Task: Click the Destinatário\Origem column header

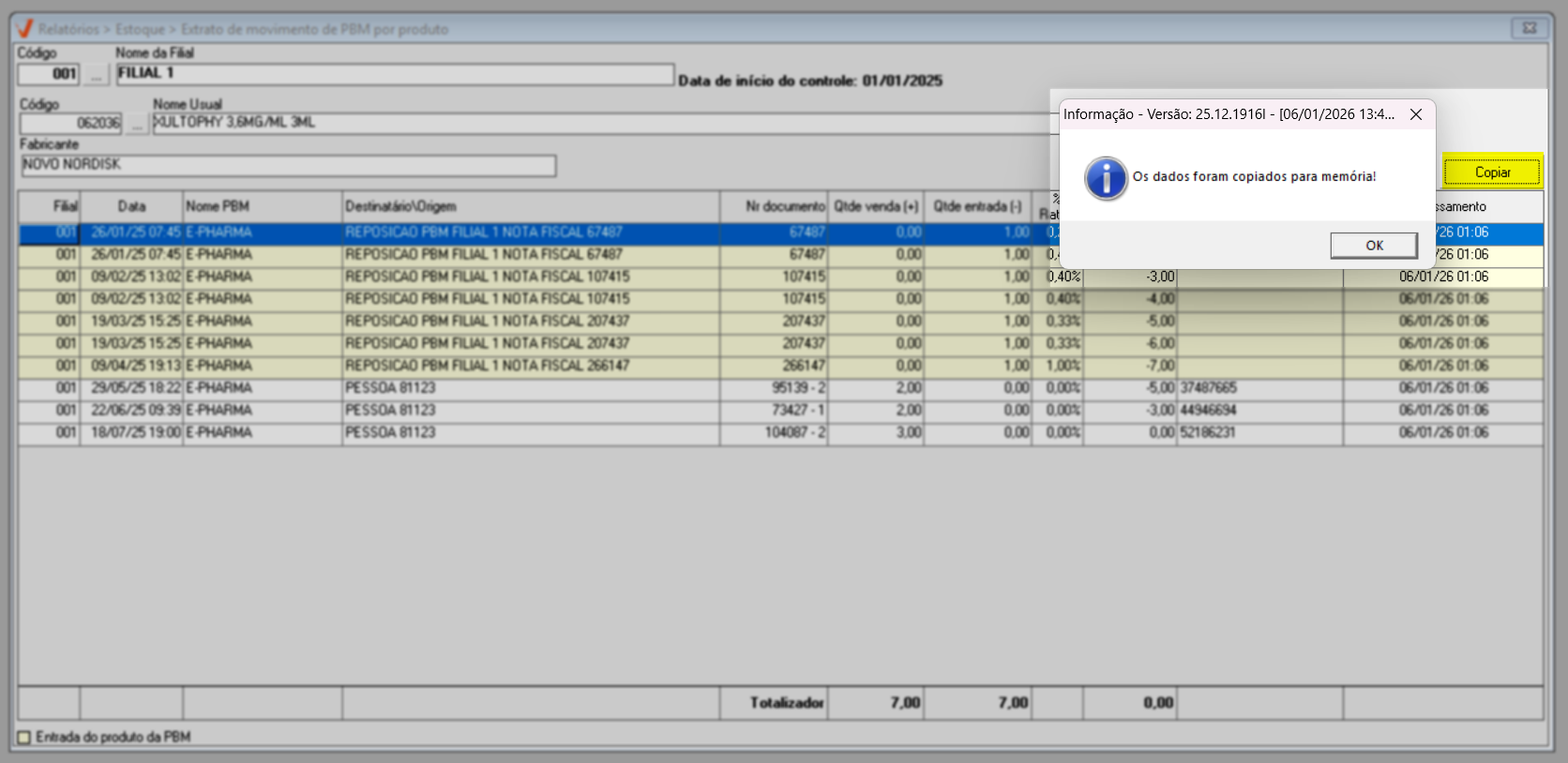Action: [530, 206]
